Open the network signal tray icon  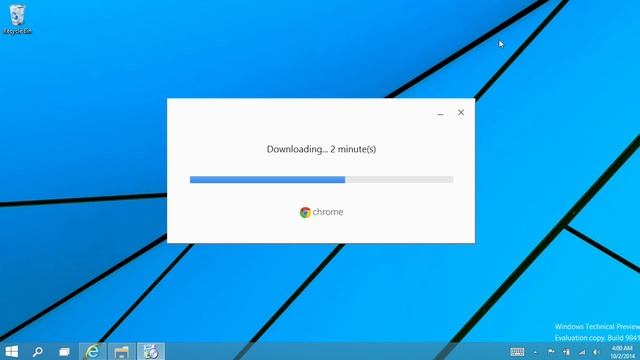582,352
